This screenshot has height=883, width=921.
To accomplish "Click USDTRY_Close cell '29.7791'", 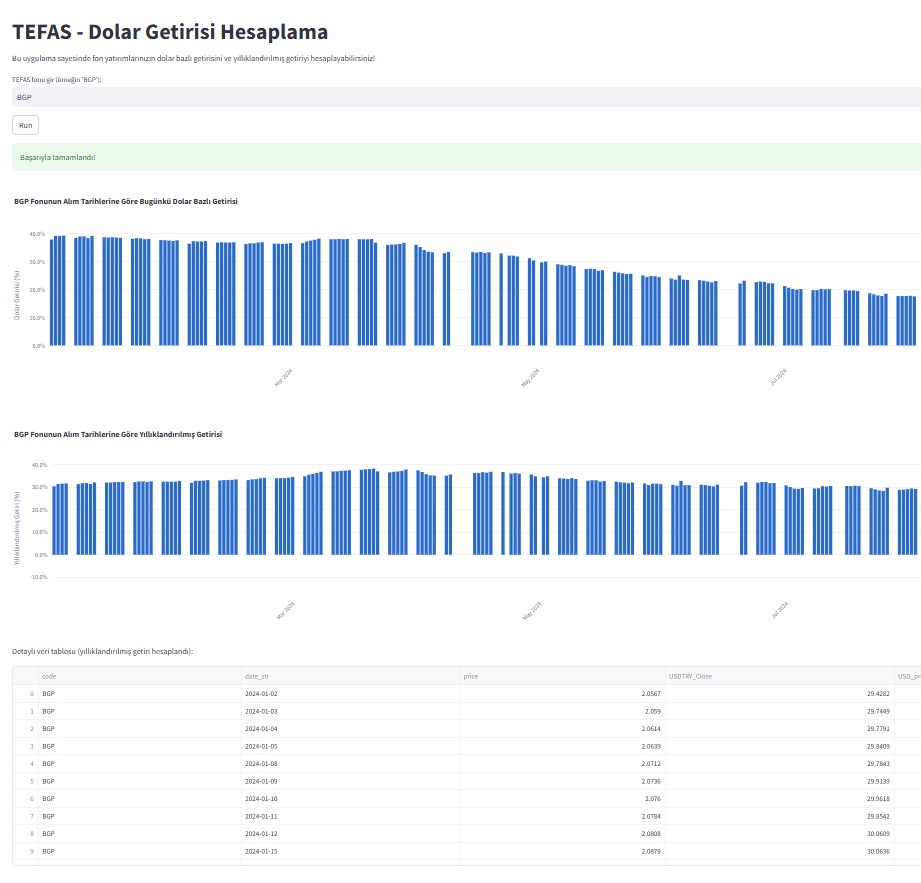I will (779, 728).
